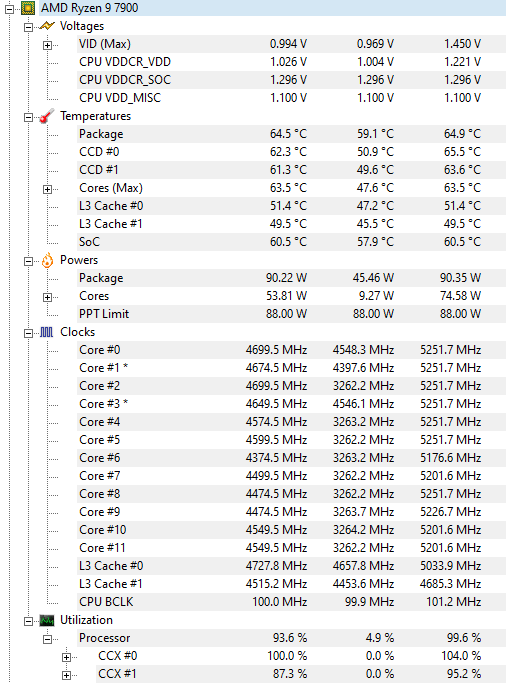Select the PPT Limit row
The width and height of the screenshot is (506, 683).
tap(291, 314)
